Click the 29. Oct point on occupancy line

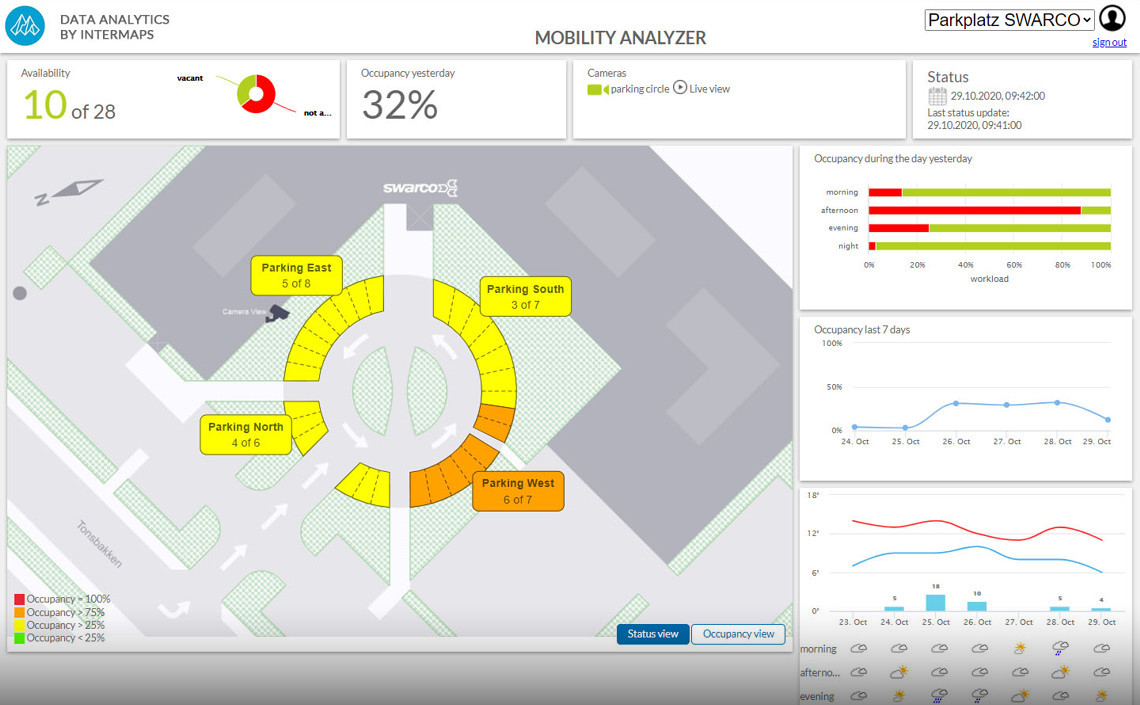click(x=1108, y=419)
